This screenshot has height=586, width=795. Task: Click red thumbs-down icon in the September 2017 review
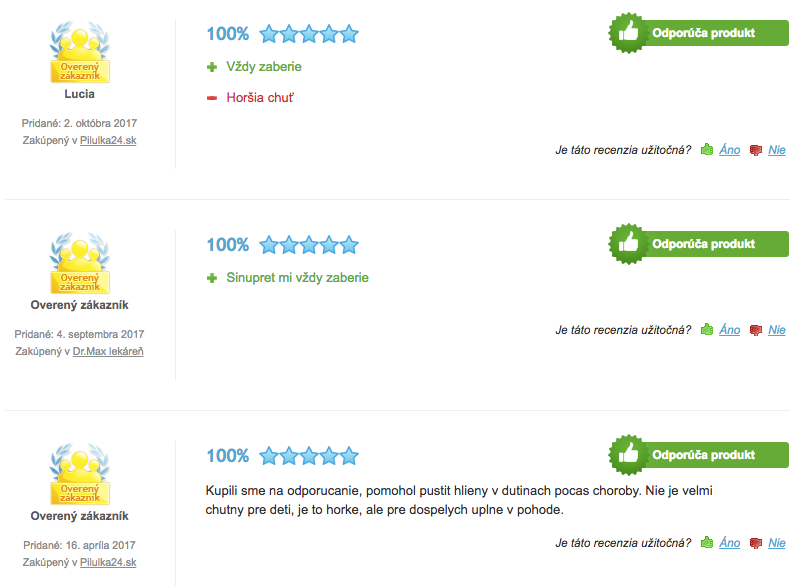pos(755,330)
